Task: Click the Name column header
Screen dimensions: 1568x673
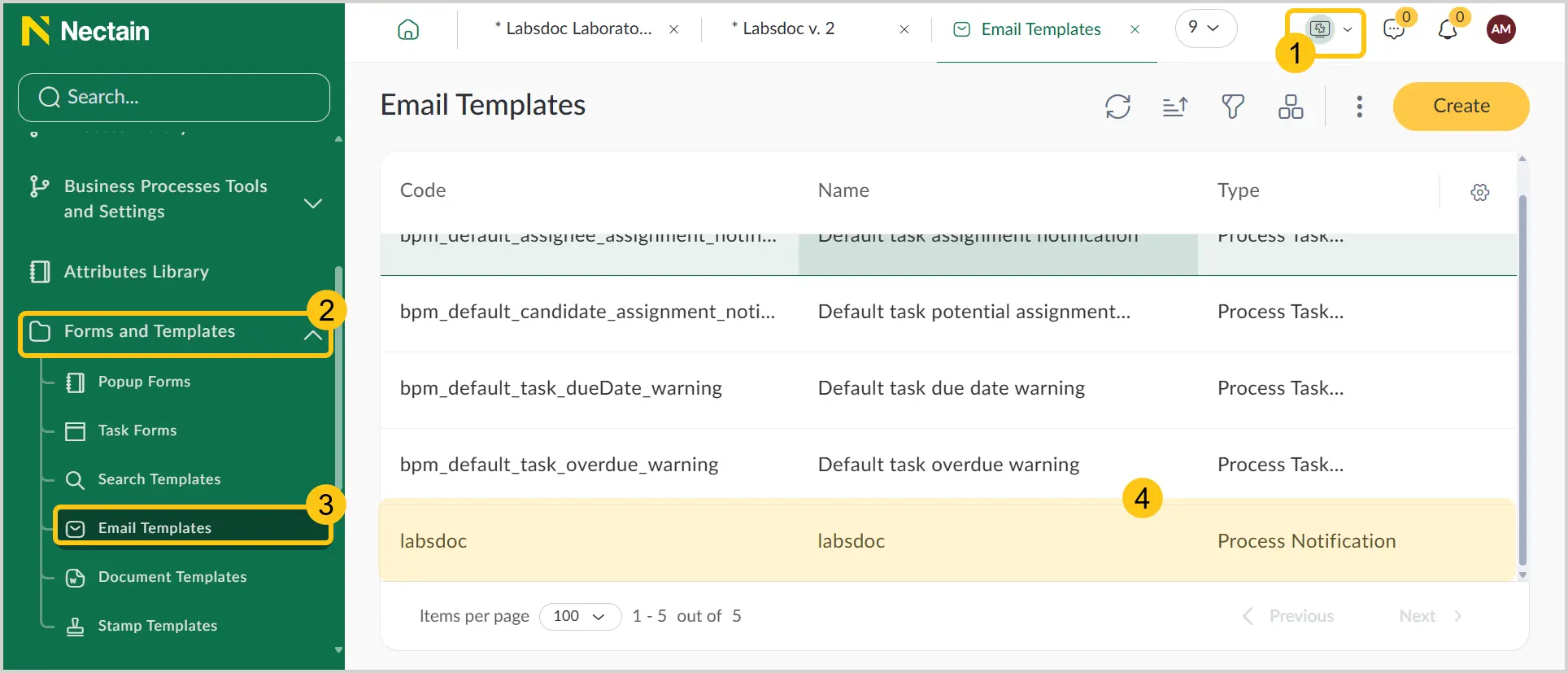Action: coord(843,190)
